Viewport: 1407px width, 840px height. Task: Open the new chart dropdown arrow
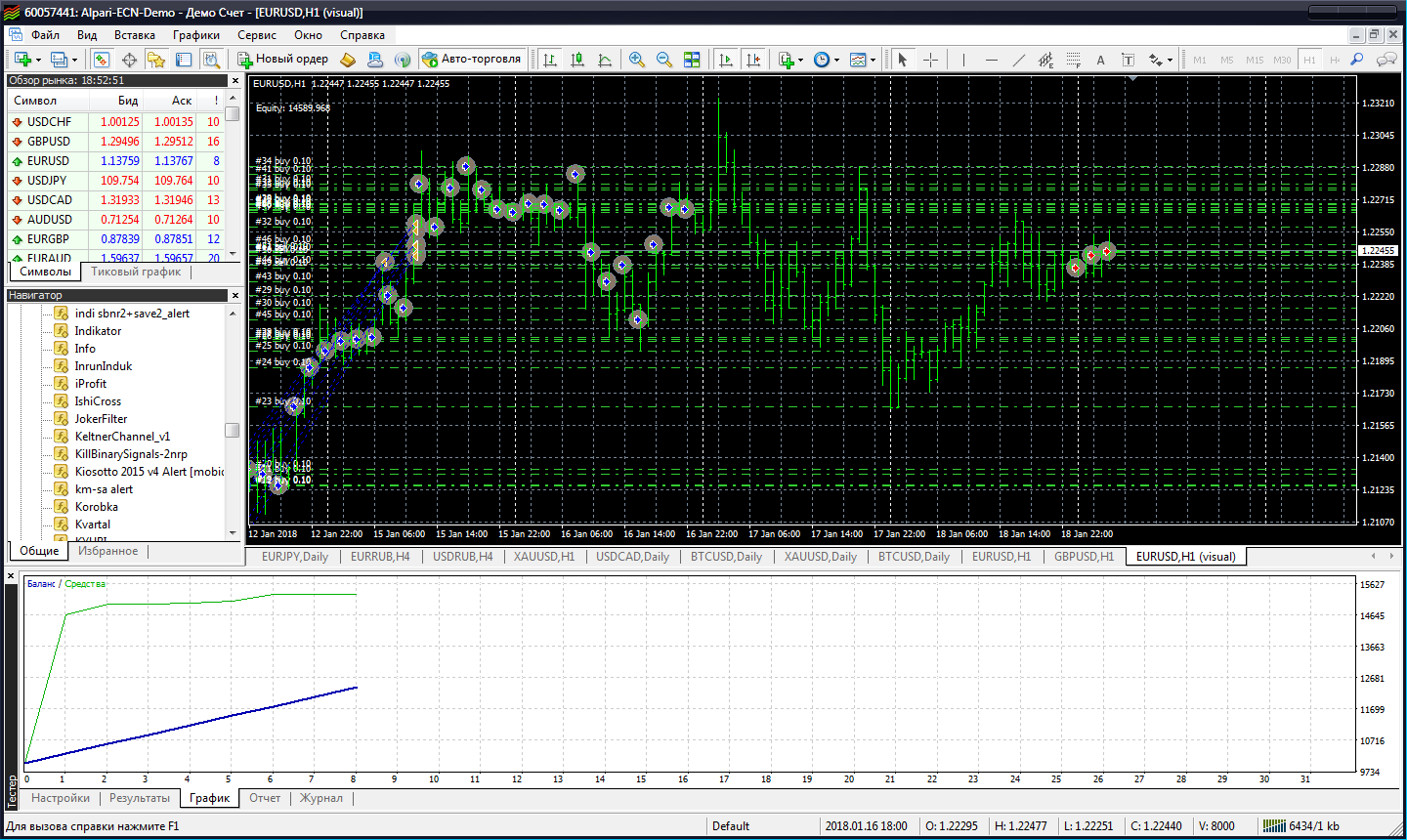point(38,61)
